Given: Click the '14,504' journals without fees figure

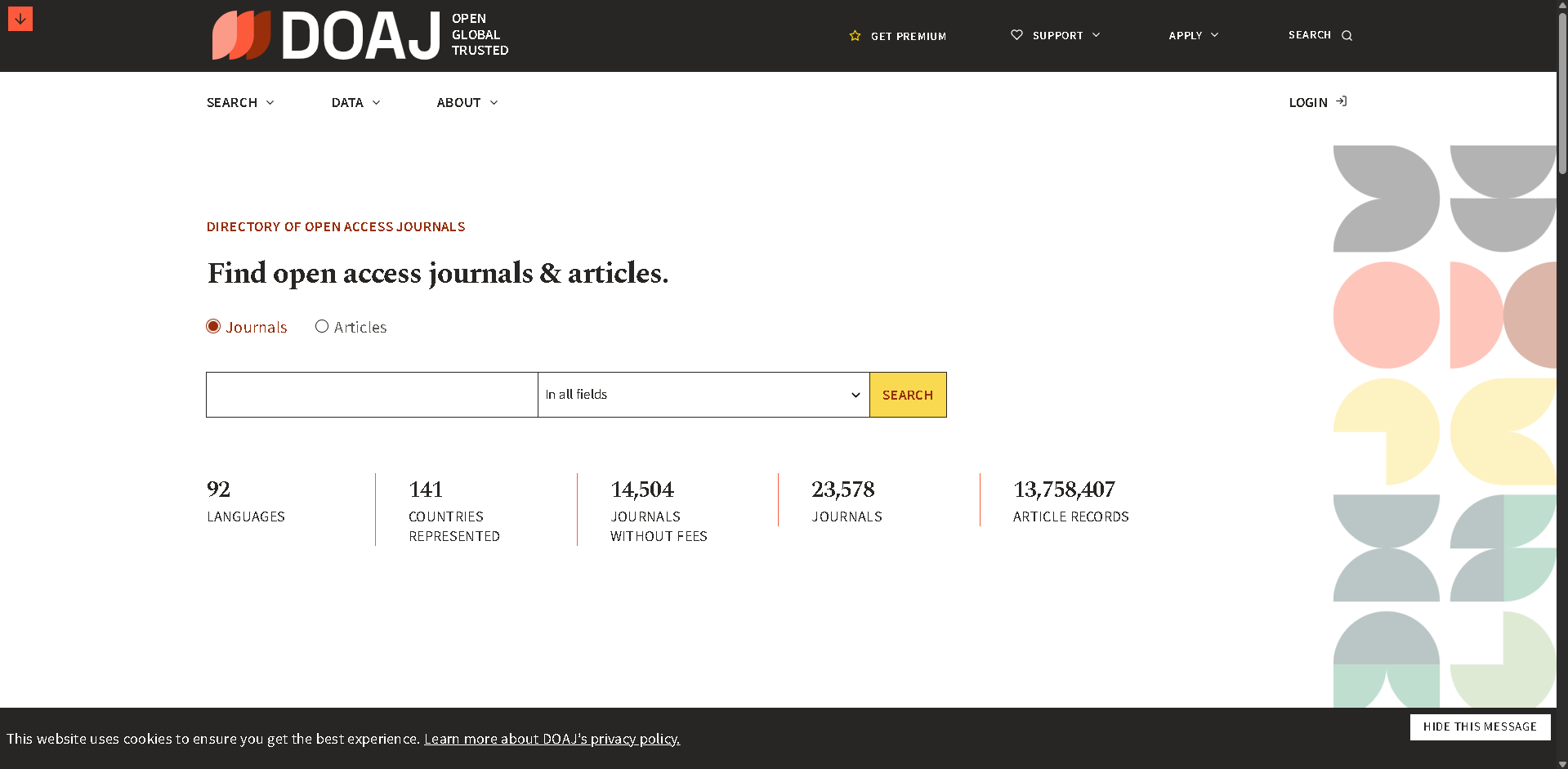Looking at the screenshot, I should pos(642,490).
